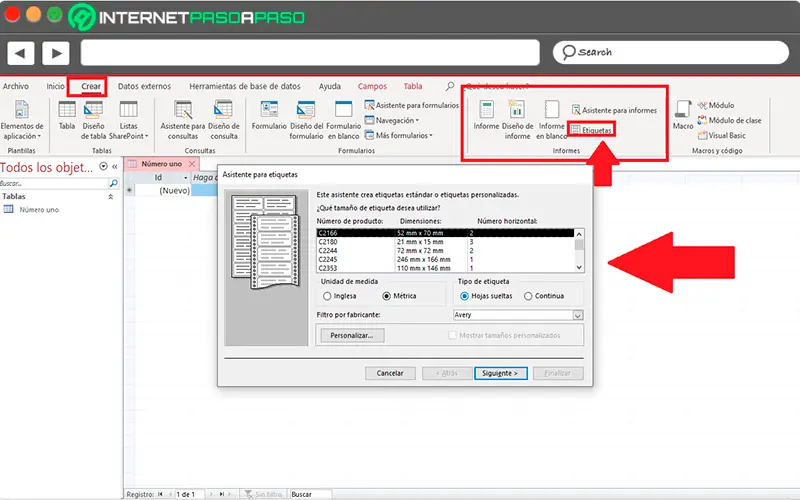The height and width of the screenshot is (500, 800).
Task: Create a new Macro
Action: (x=683, y=115)
